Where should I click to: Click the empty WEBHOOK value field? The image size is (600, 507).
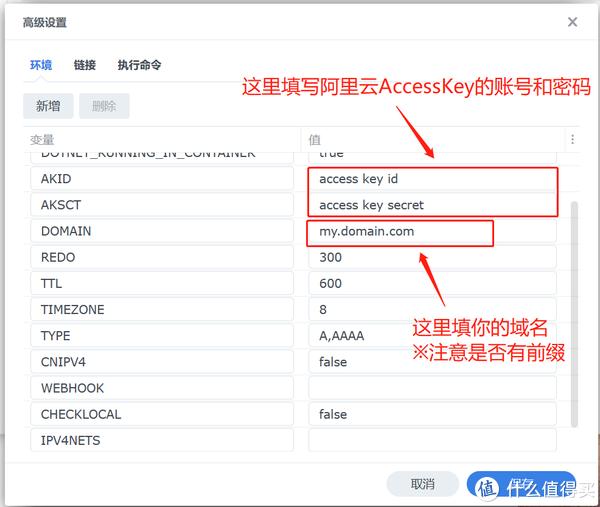432,388
